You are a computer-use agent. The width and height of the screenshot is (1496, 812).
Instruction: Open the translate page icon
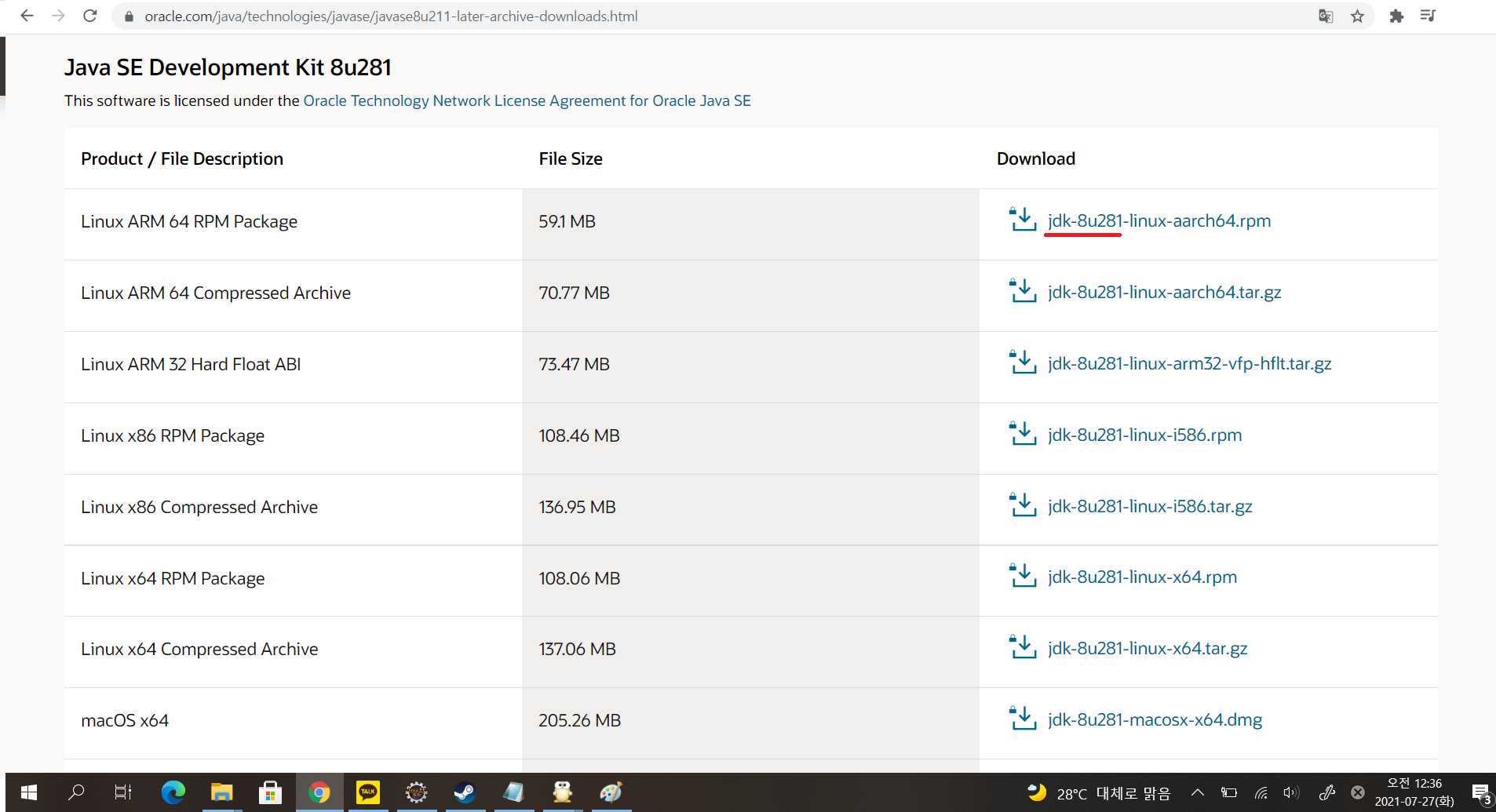click(1326, 16)
